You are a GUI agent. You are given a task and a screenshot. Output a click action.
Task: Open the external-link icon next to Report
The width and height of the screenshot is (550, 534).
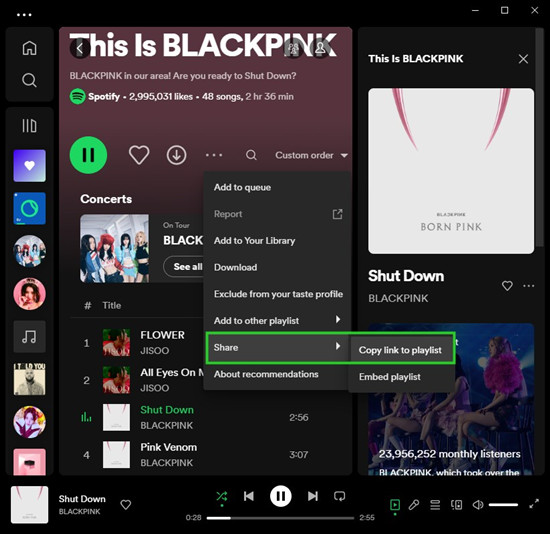337,214
